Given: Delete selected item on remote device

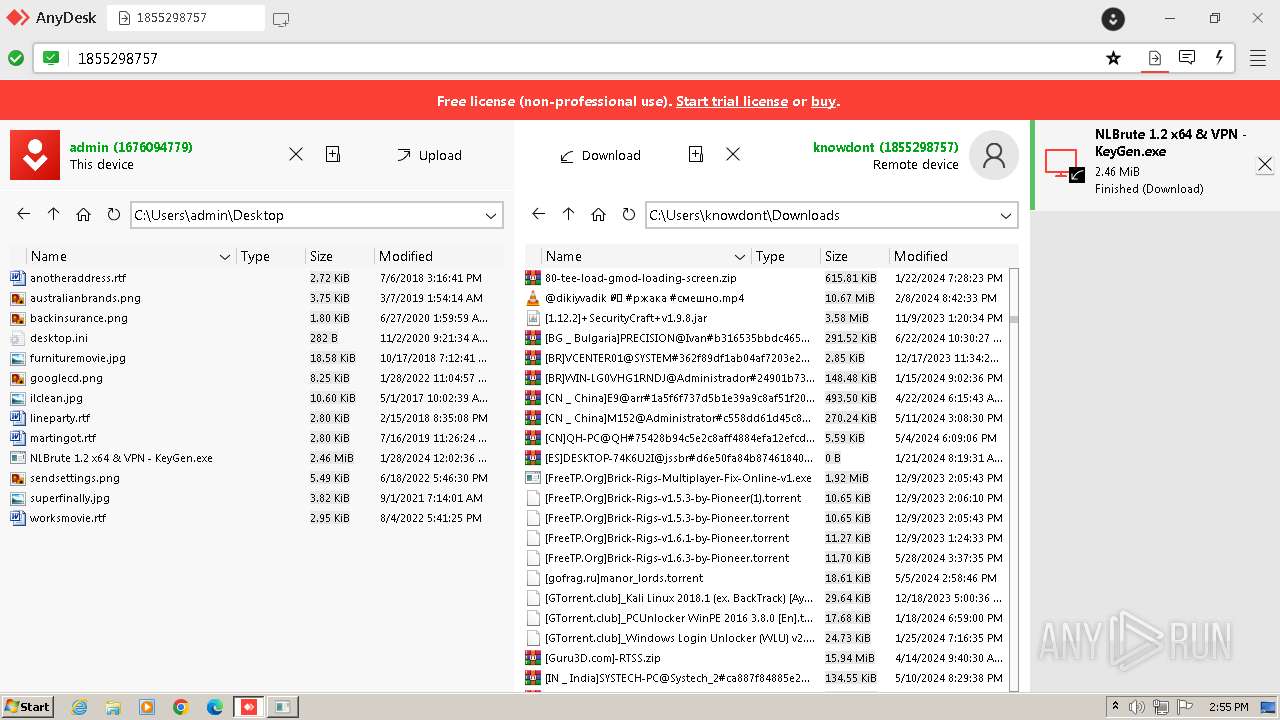Looking at the screenshot, I should tap(733, 154).
